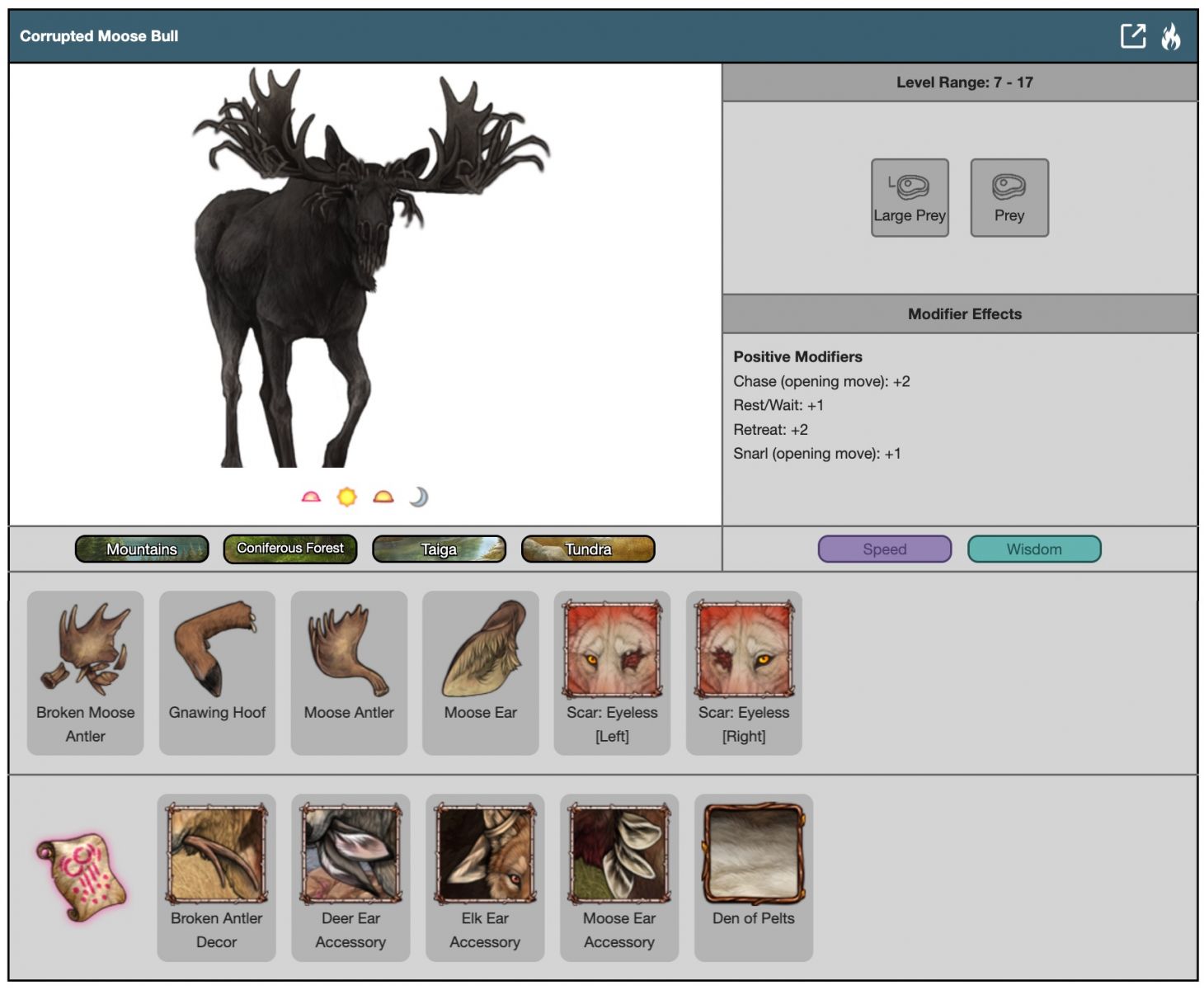Click the purple Speed stat button

tap(884, 549)
